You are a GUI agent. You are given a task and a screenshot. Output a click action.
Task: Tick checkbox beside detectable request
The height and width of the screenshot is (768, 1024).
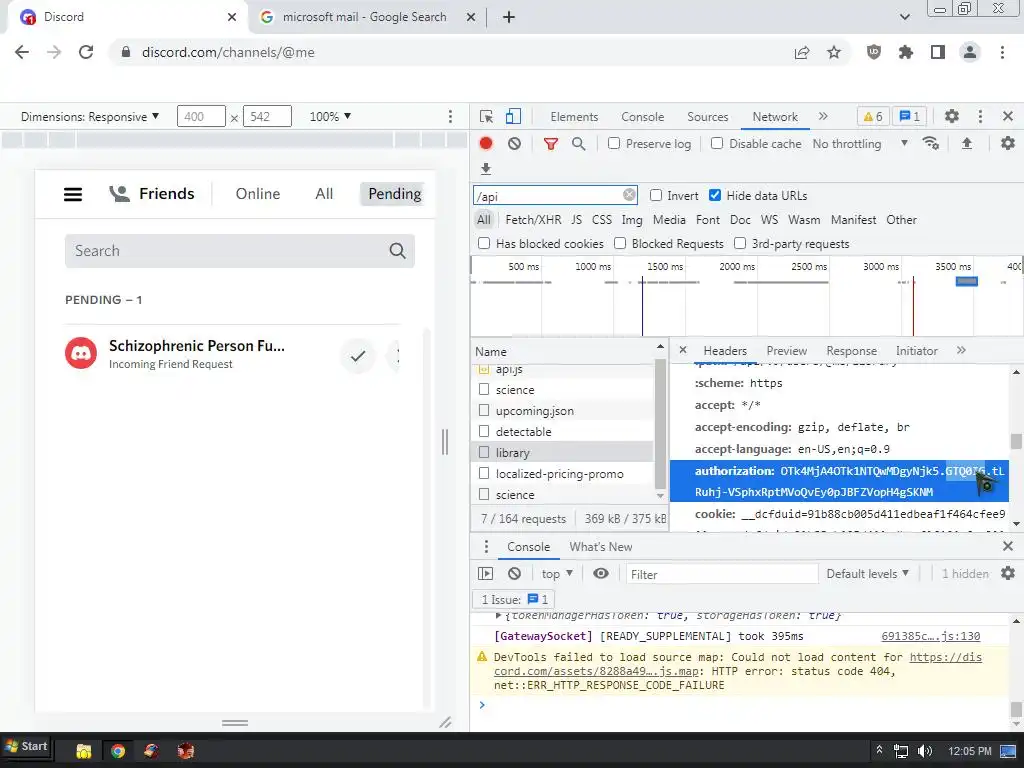tap(484, 431)
